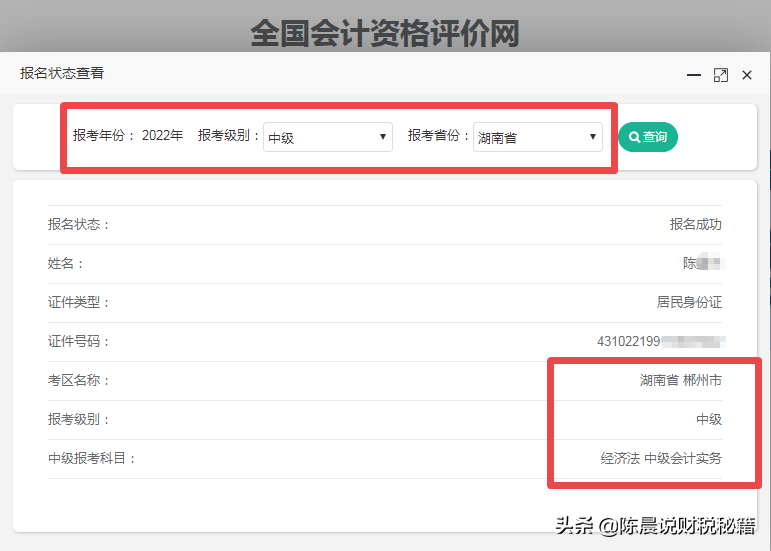771x551 pixels.
Task: Click the 全国会计资格评价网 page heading
Action: 385,33
